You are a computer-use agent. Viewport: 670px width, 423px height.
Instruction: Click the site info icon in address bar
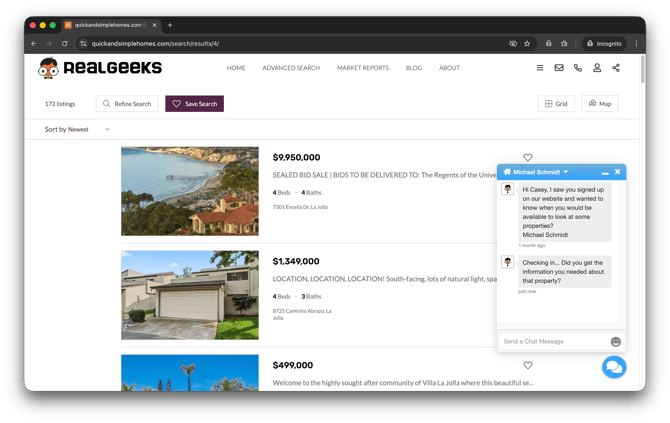click(83, 44)
